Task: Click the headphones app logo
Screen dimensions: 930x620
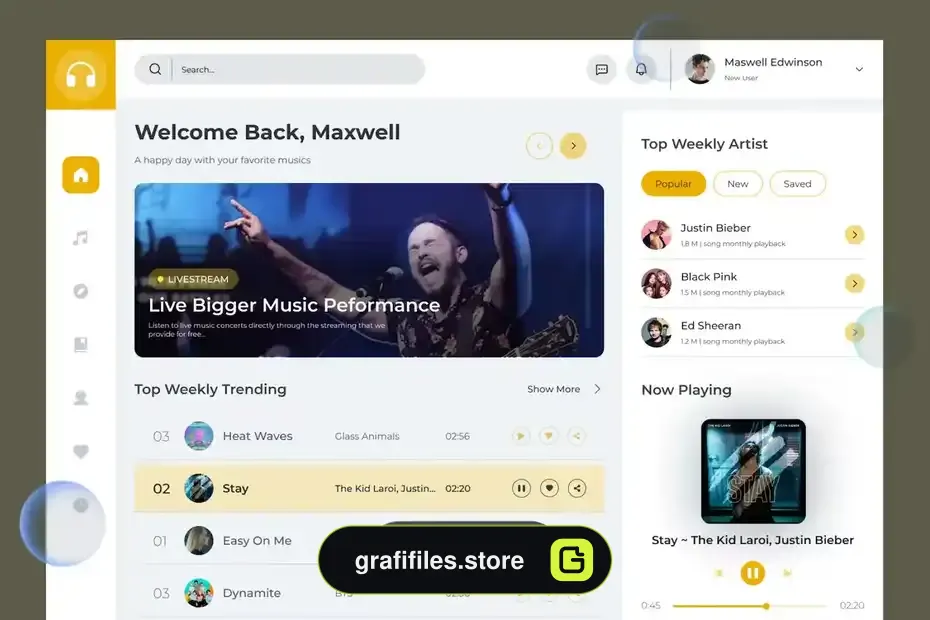Action: [81, 75]
